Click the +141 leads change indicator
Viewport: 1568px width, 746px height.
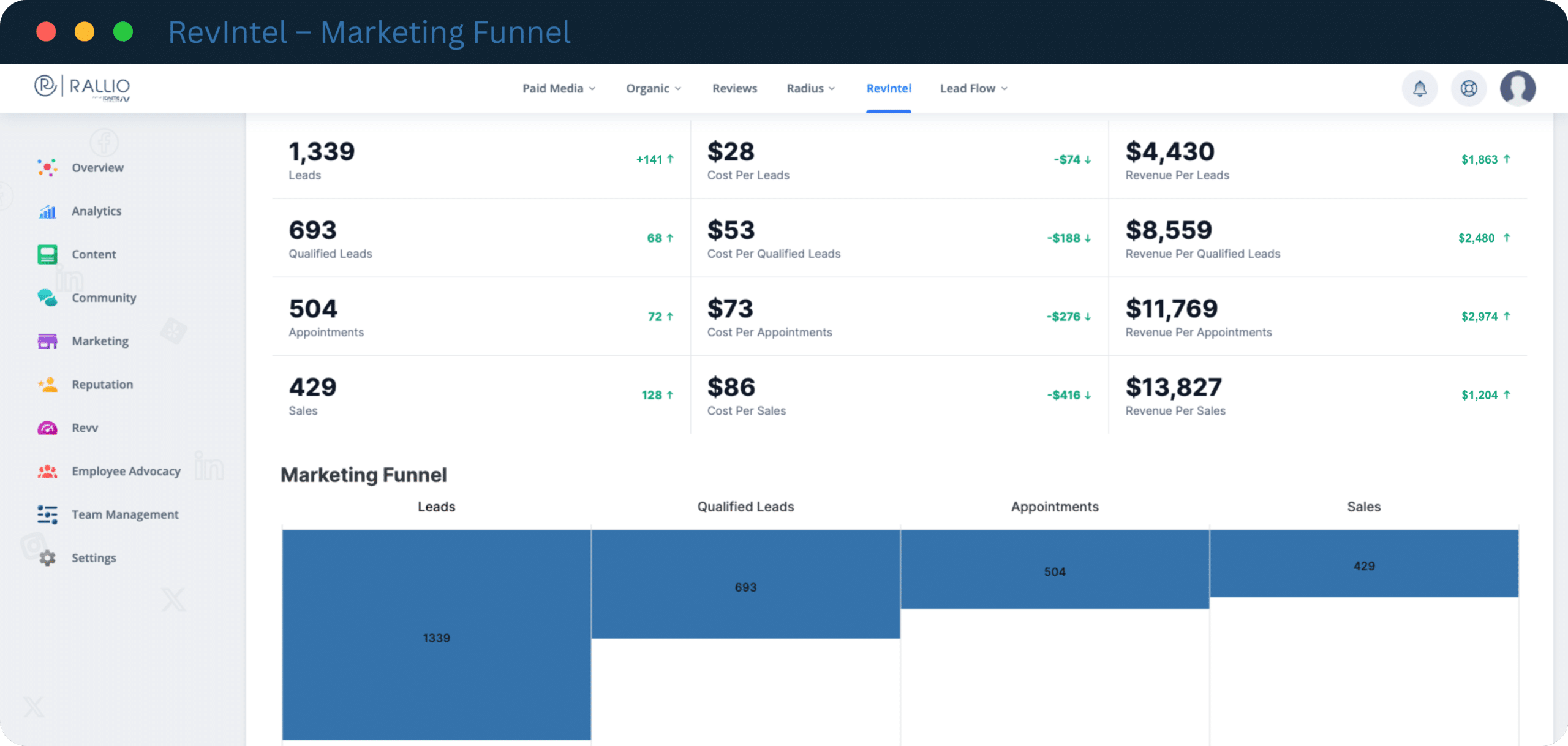(x=655, y=159)
